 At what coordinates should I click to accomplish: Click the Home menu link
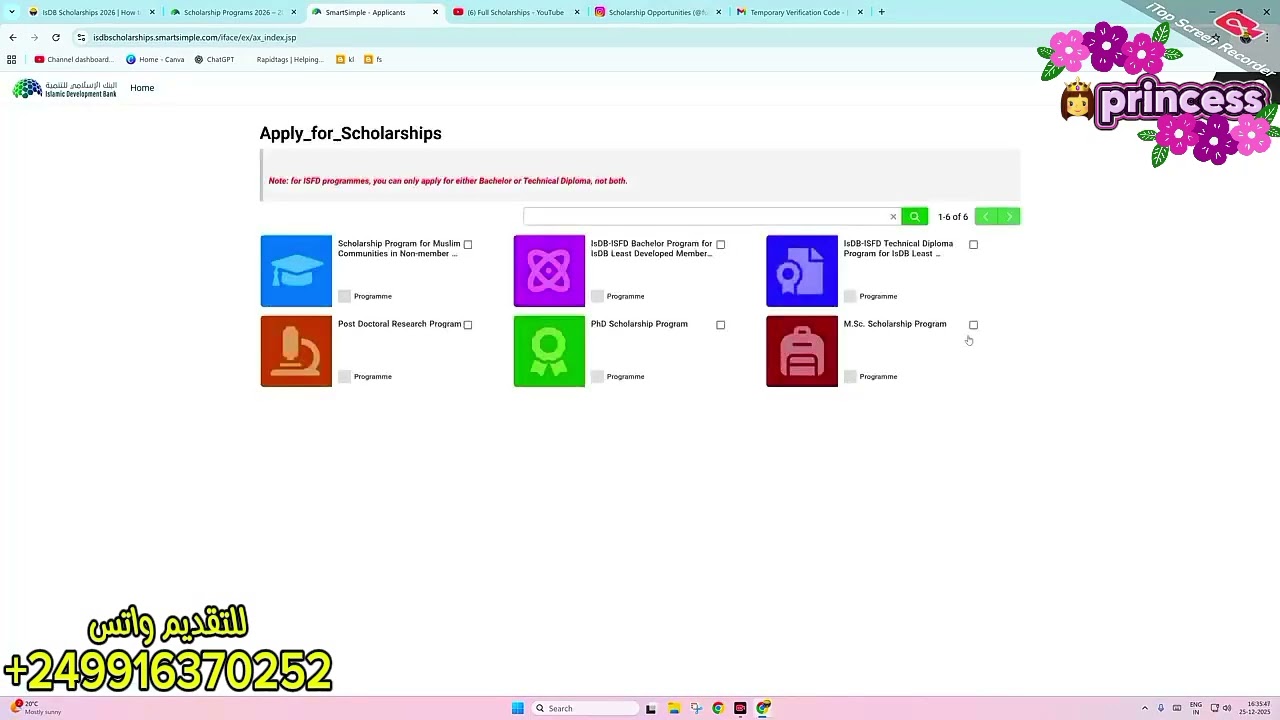142,88
